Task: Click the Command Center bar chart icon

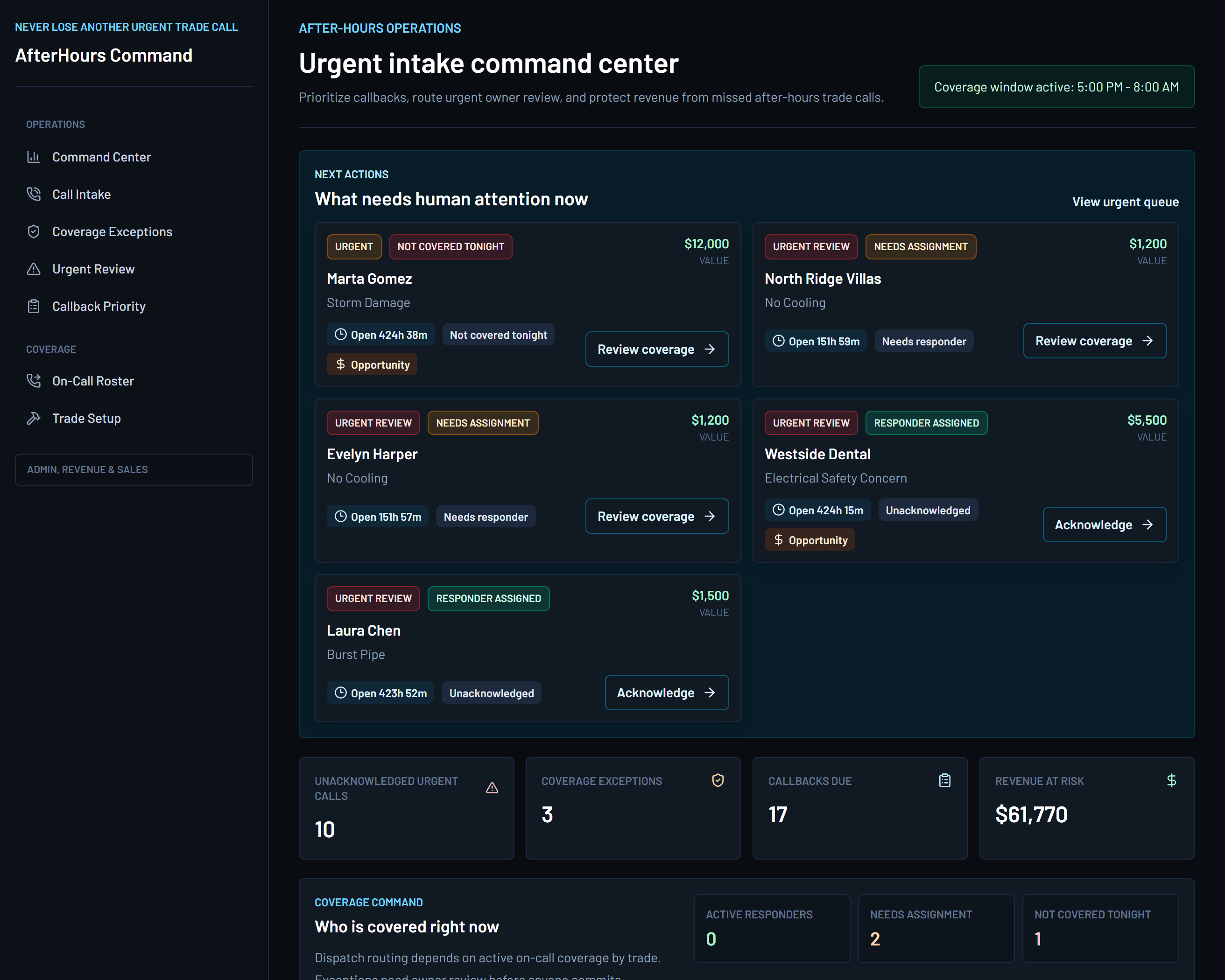Action: [x=34, y=157]
